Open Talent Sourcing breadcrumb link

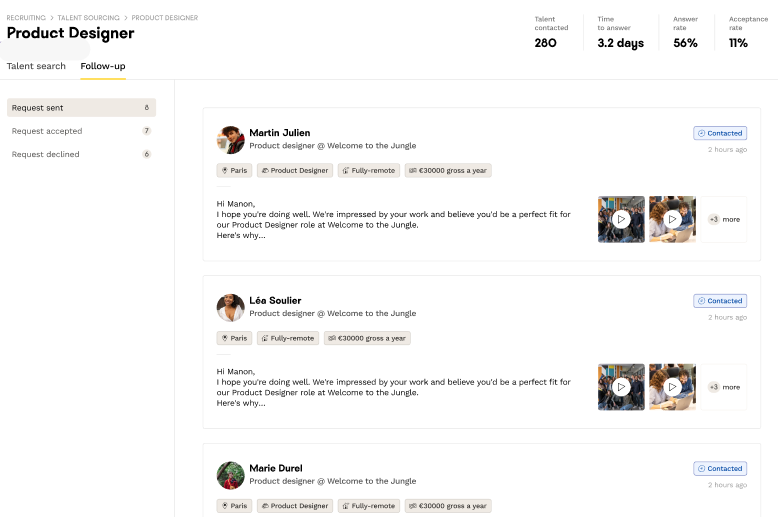[89, 18]
